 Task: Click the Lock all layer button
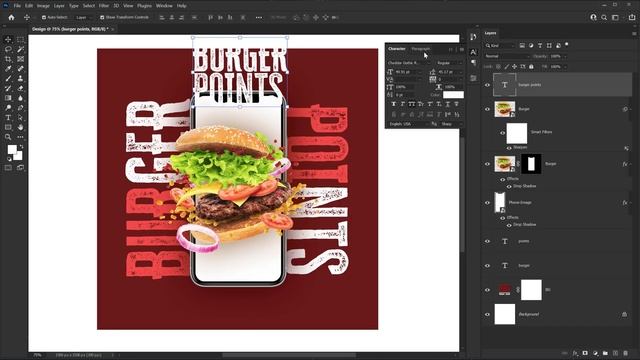pos(531,67)
